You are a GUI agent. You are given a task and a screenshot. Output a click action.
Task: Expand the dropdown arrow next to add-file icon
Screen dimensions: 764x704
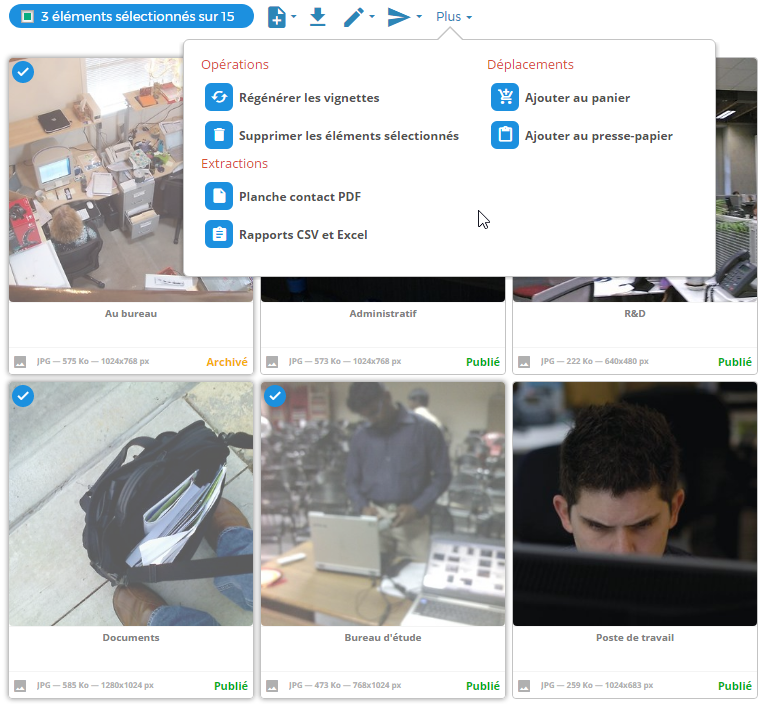coord(293,17)
